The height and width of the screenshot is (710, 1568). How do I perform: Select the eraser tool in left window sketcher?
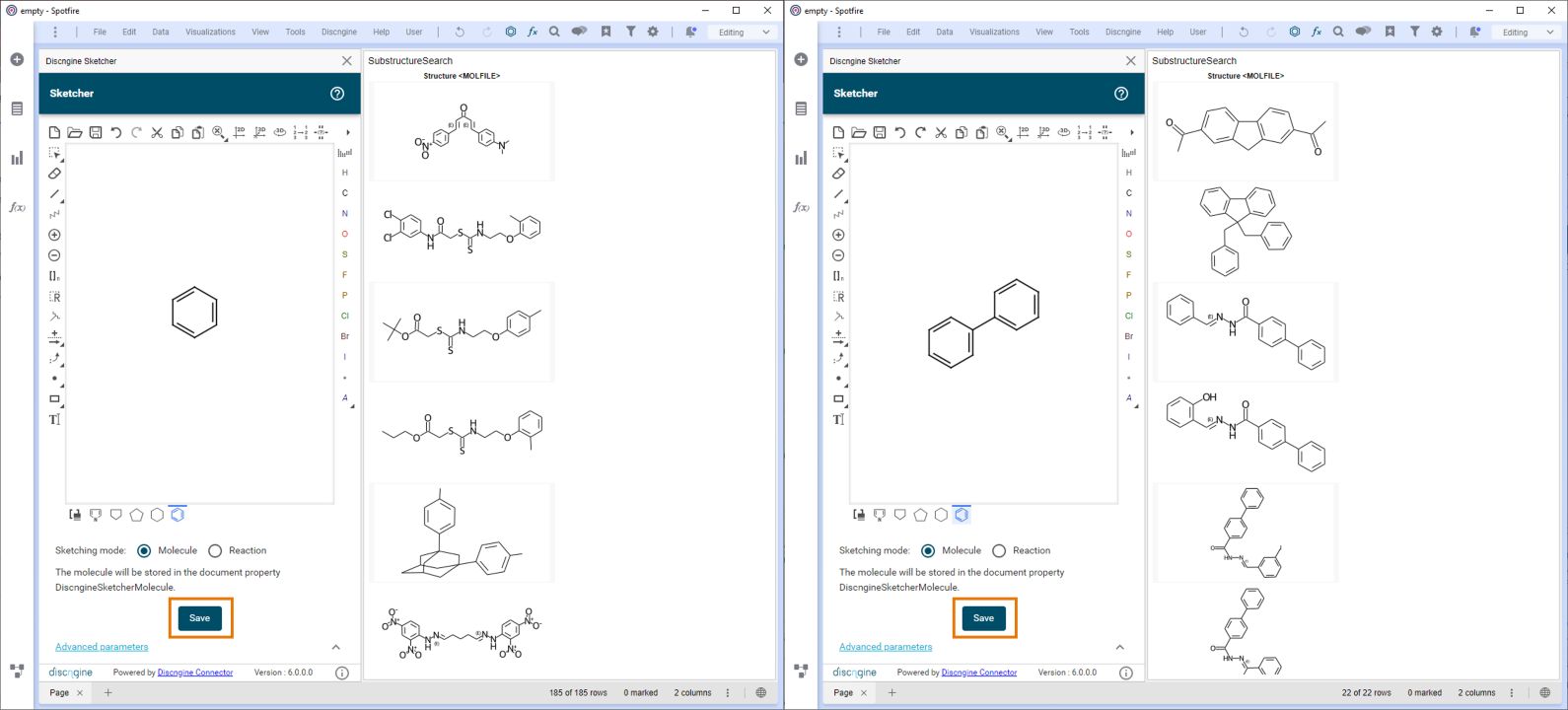[54, 174]
